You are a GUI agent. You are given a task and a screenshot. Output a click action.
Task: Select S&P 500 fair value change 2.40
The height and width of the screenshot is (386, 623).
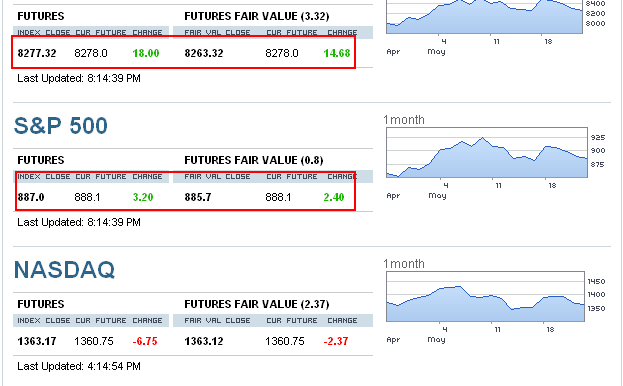[x=334, y=197]
